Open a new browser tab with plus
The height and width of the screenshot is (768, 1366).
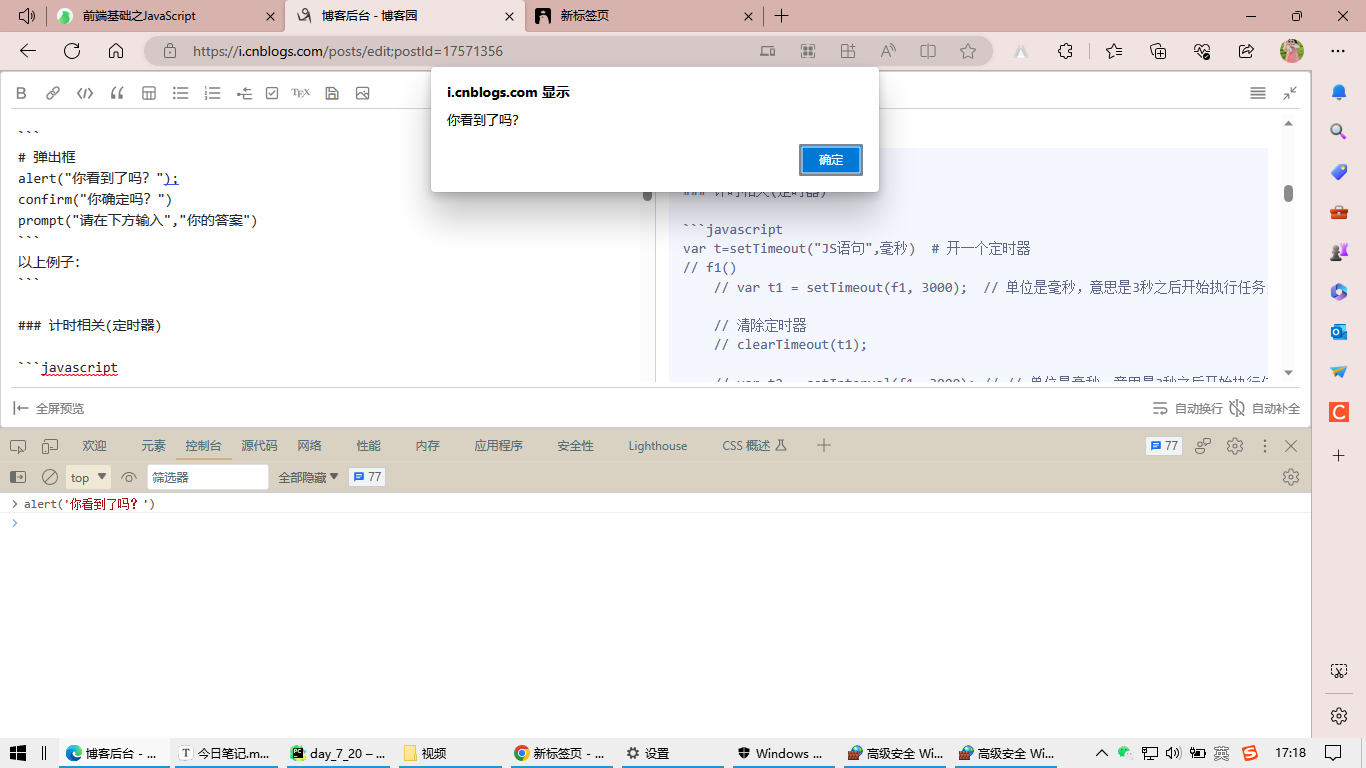[x=781, y=16]
